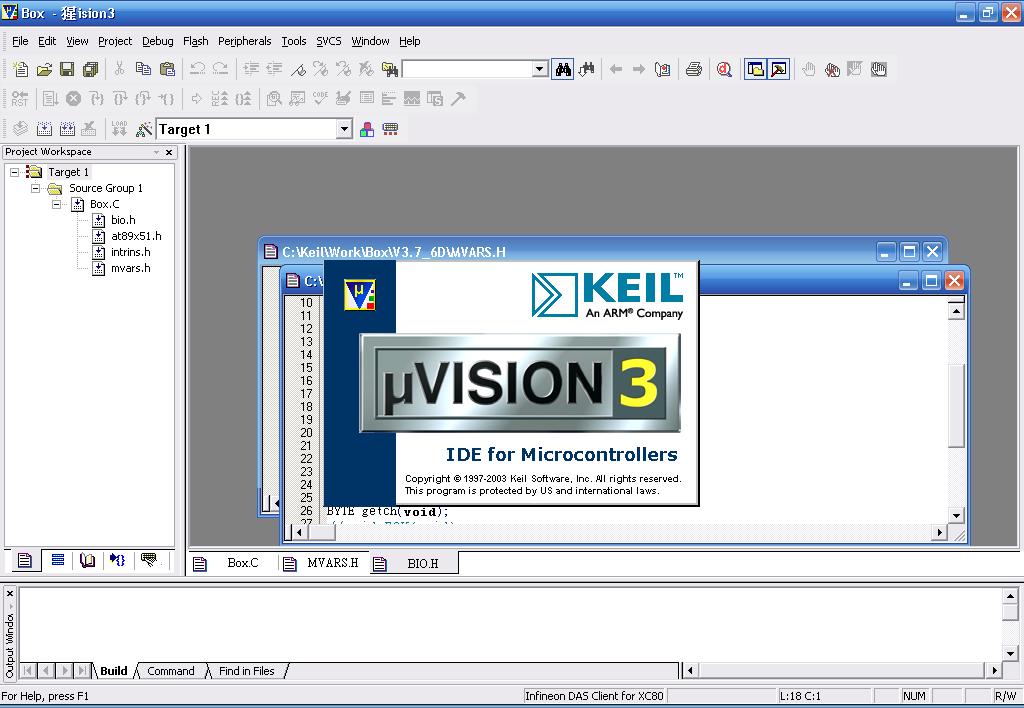This screenshot has width=1024, height=708.
Task: Open the Tools menu
Action: point(294,41)
